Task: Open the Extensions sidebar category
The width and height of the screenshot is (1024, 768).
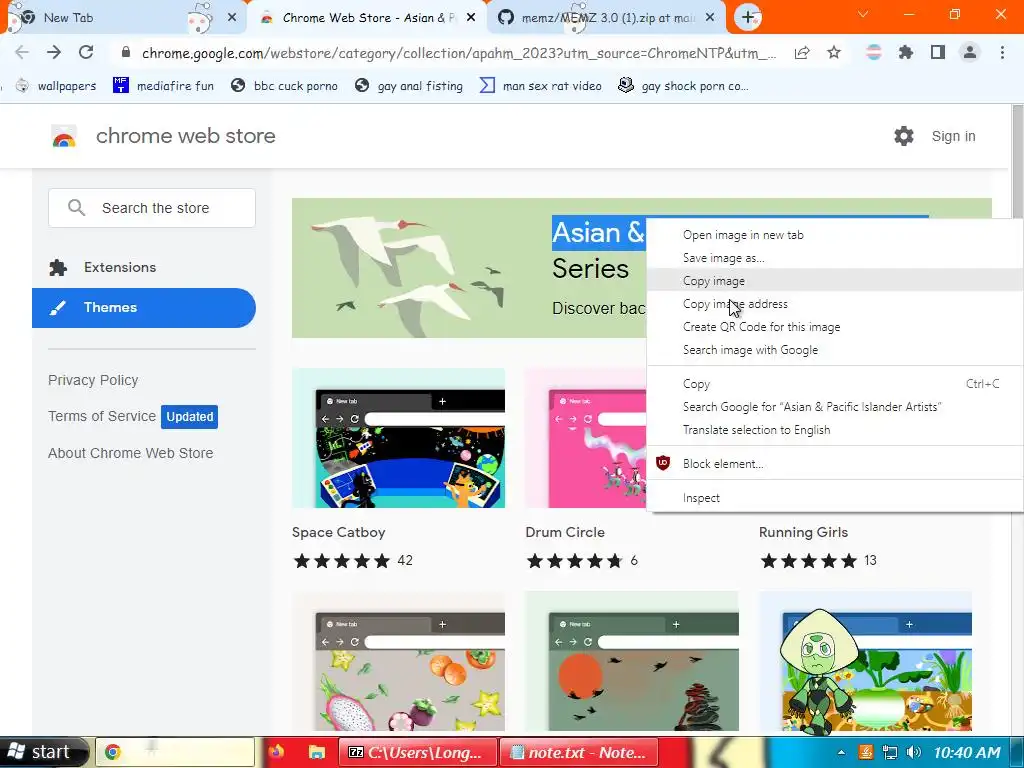Action: (x=144, y=267)
